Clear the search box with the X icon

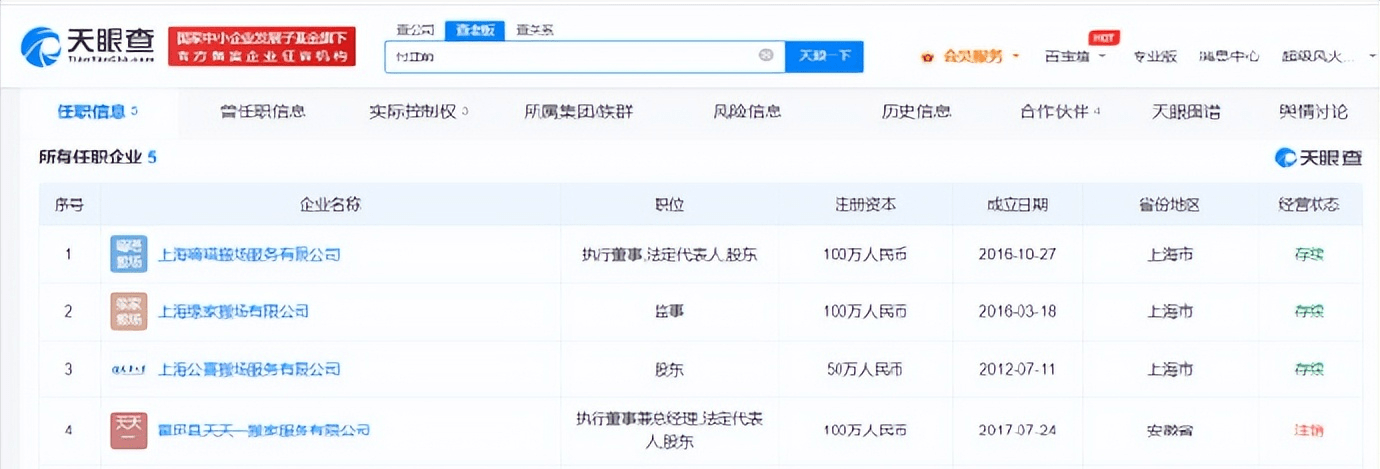pos(766,55)
